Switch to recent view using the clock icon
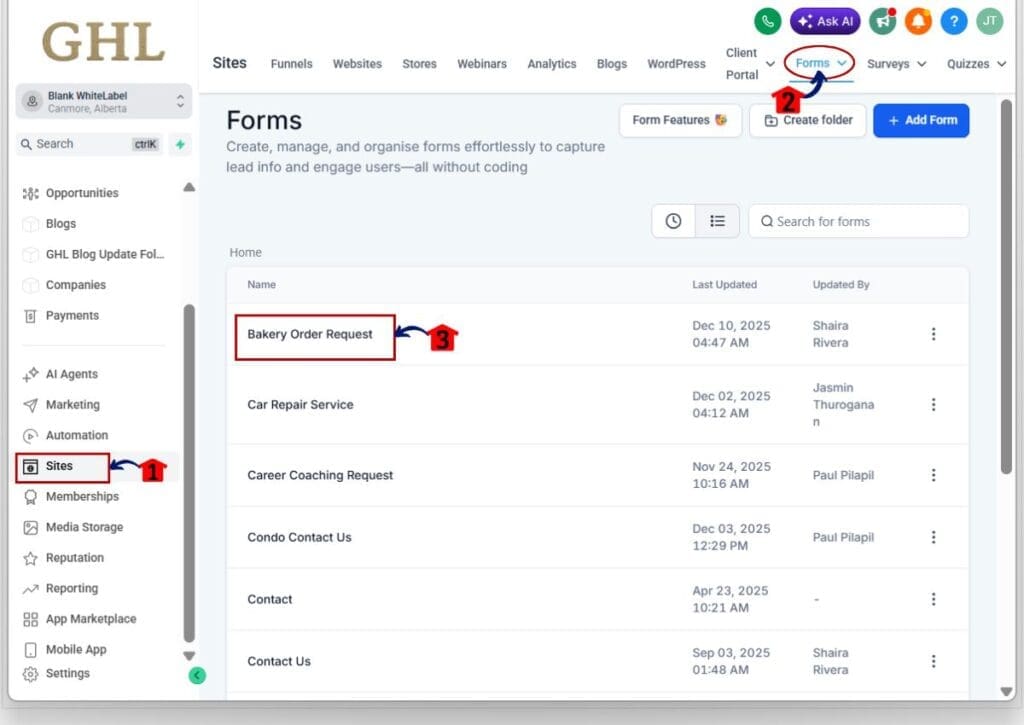Screen dimensions: 1024x725 click(x=672, y=220)
